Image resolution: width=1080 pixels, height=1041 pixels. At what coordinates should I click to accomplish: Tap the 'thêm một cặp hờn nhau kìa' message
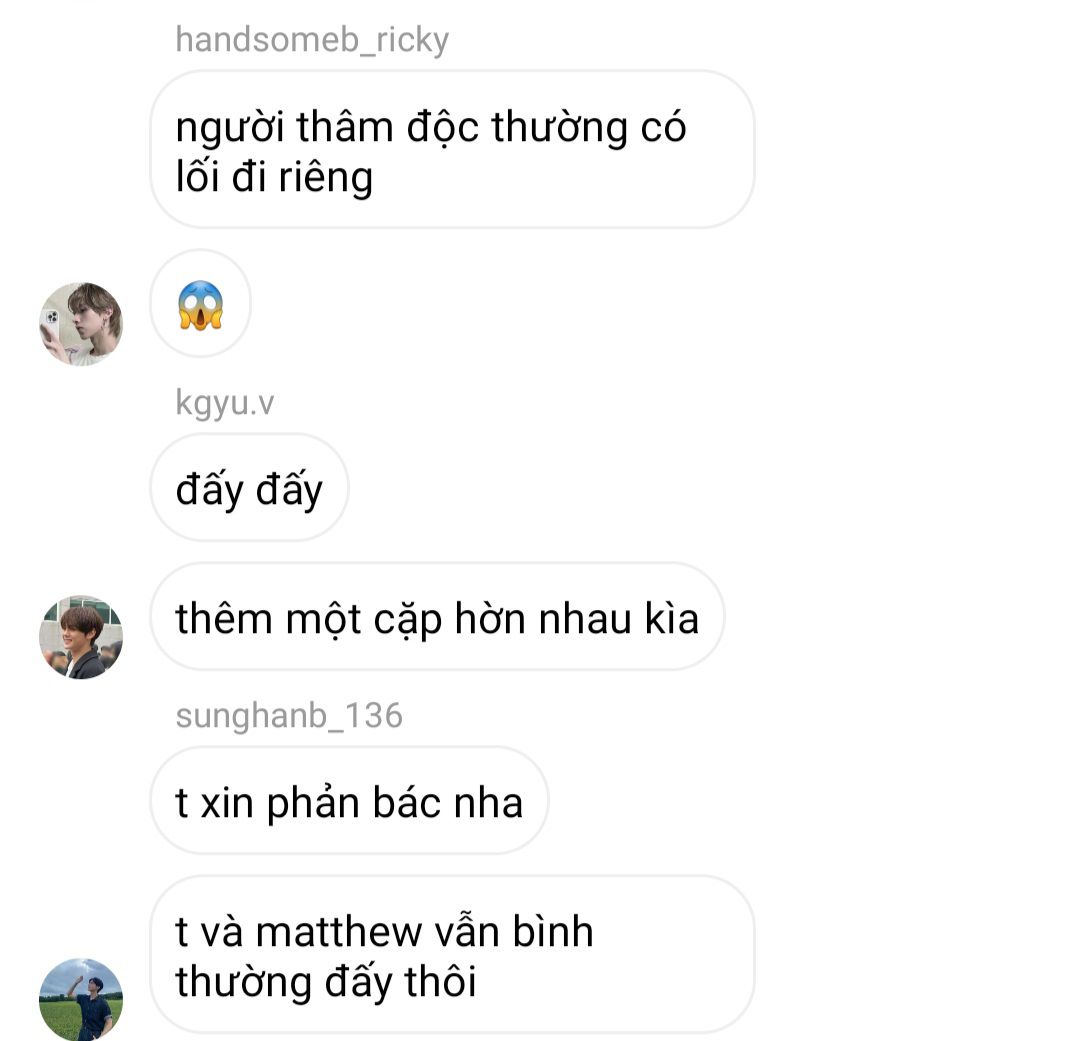pos(437,617)
